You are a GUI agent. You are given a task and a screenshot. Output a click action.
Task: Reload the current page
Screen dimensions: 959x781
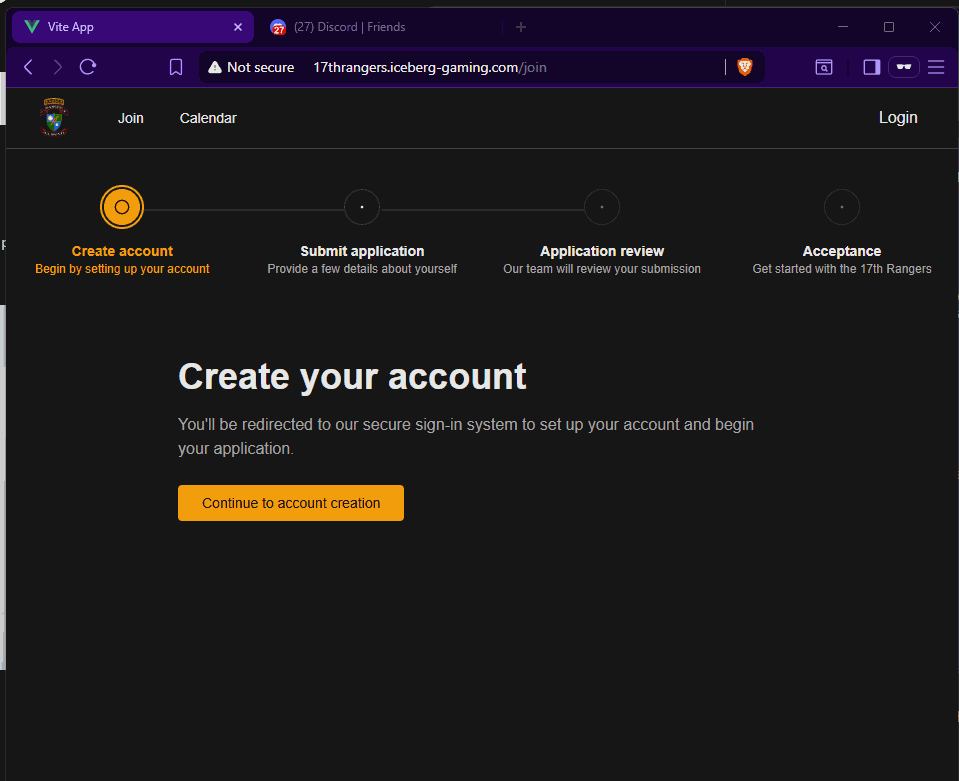pos(88,67)
